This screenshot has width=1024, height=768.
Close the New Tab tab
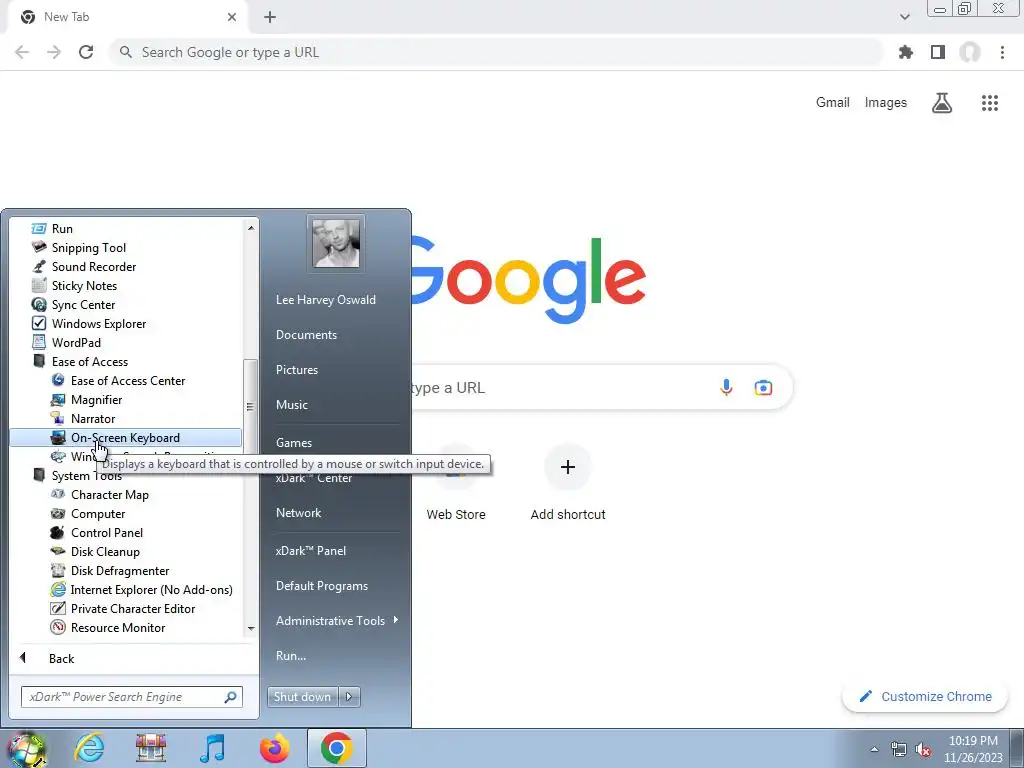232,17
